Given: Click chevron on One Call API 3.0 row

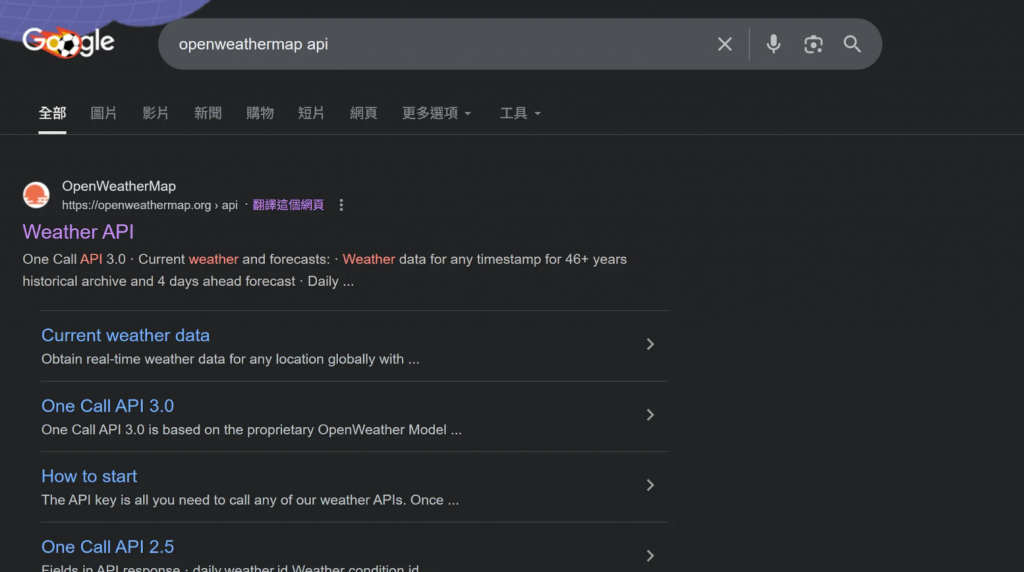Looking at the screenshot, I should tap(650, 415).
